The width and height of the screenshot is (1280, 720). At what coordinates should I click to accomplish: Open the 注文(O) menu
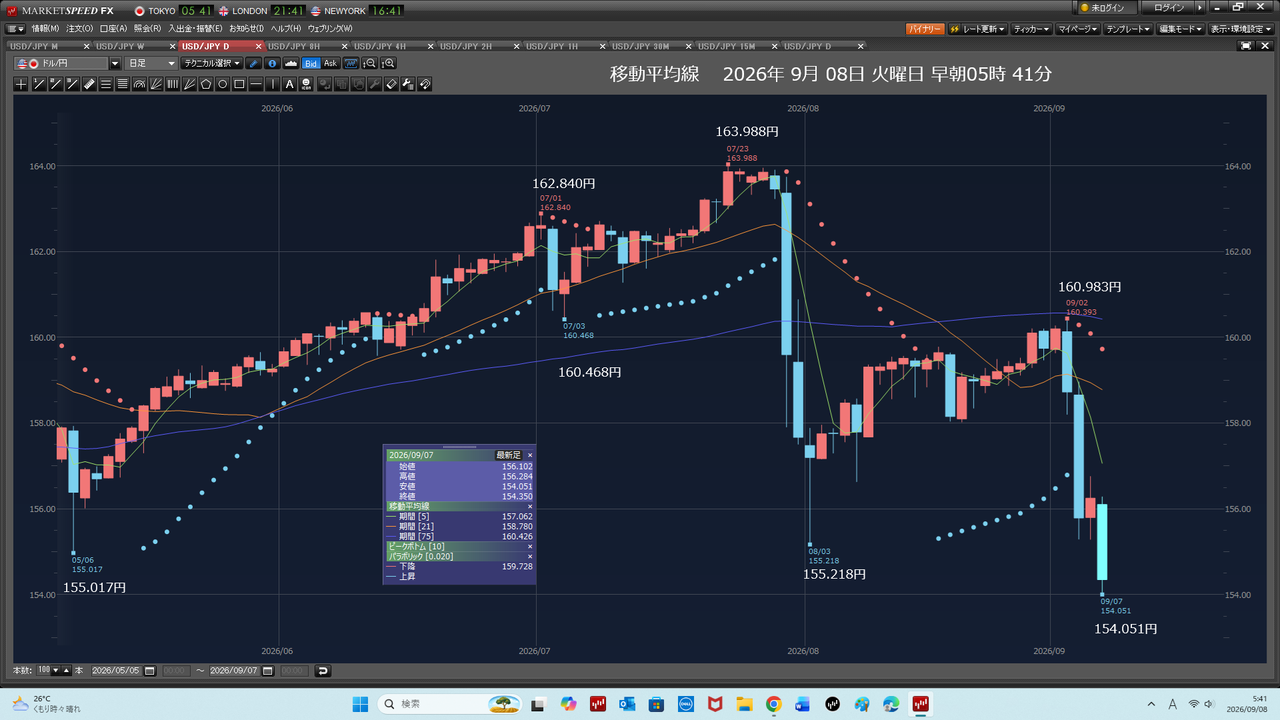tap(79, 29)
